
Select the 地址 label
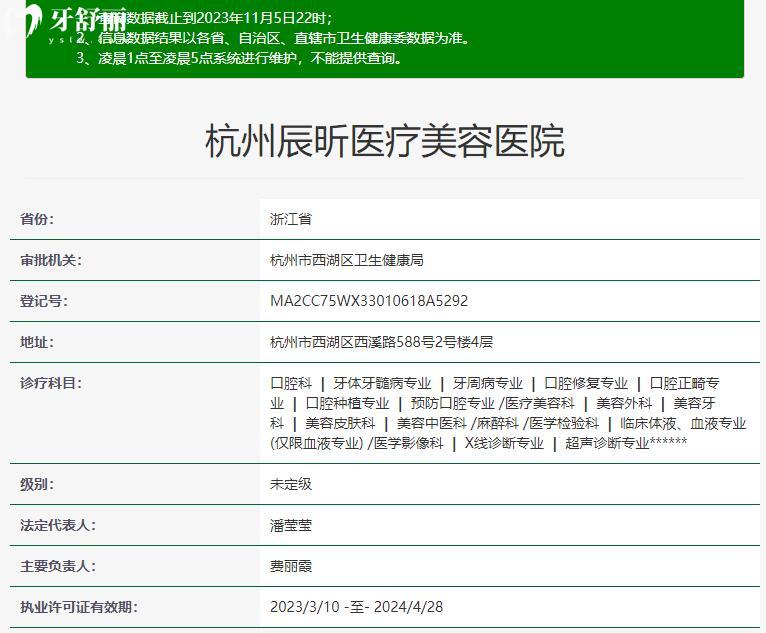coord(37,342)
